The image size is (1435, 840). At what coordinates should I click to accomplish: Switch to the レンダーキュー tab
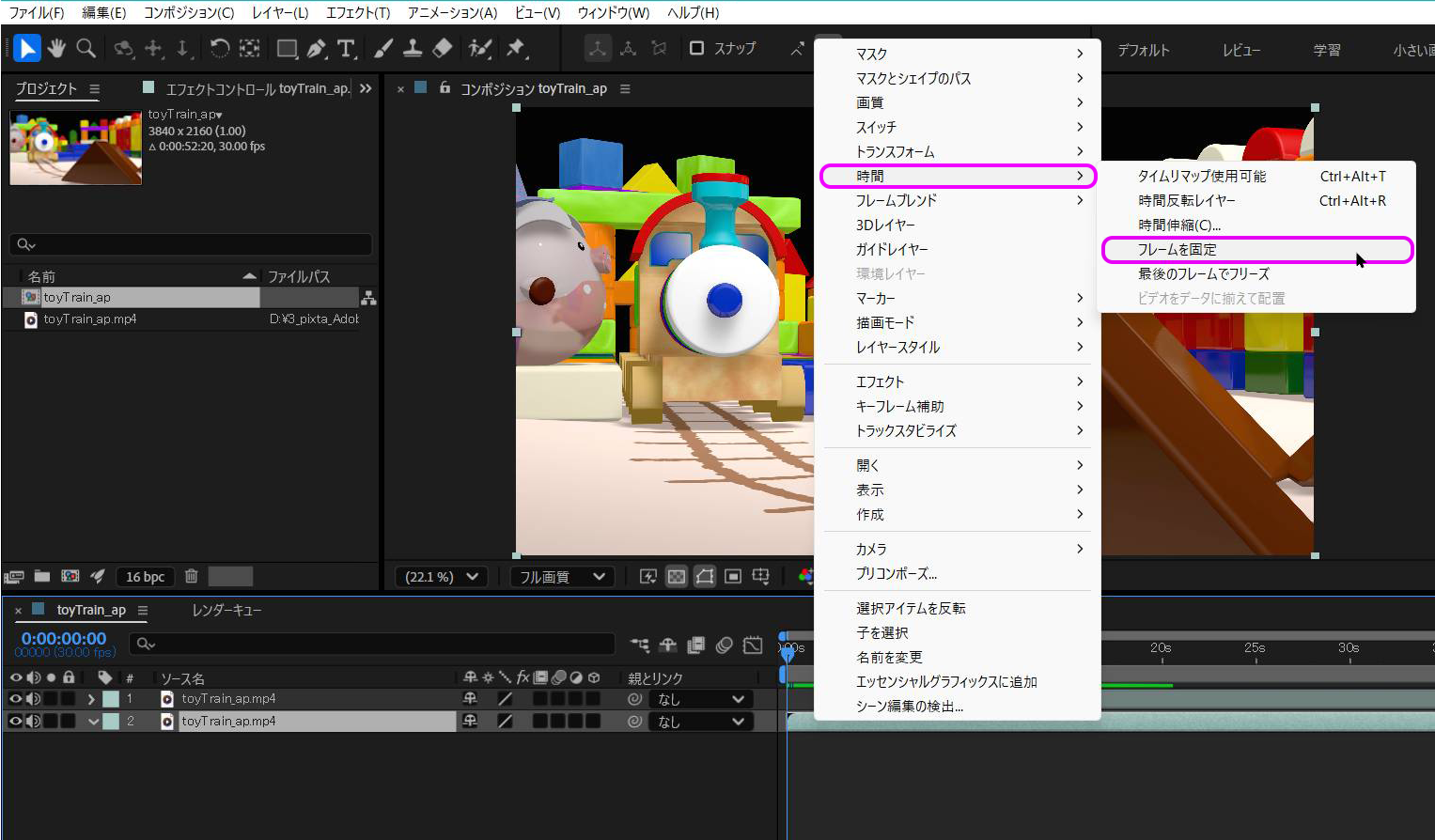226,611
